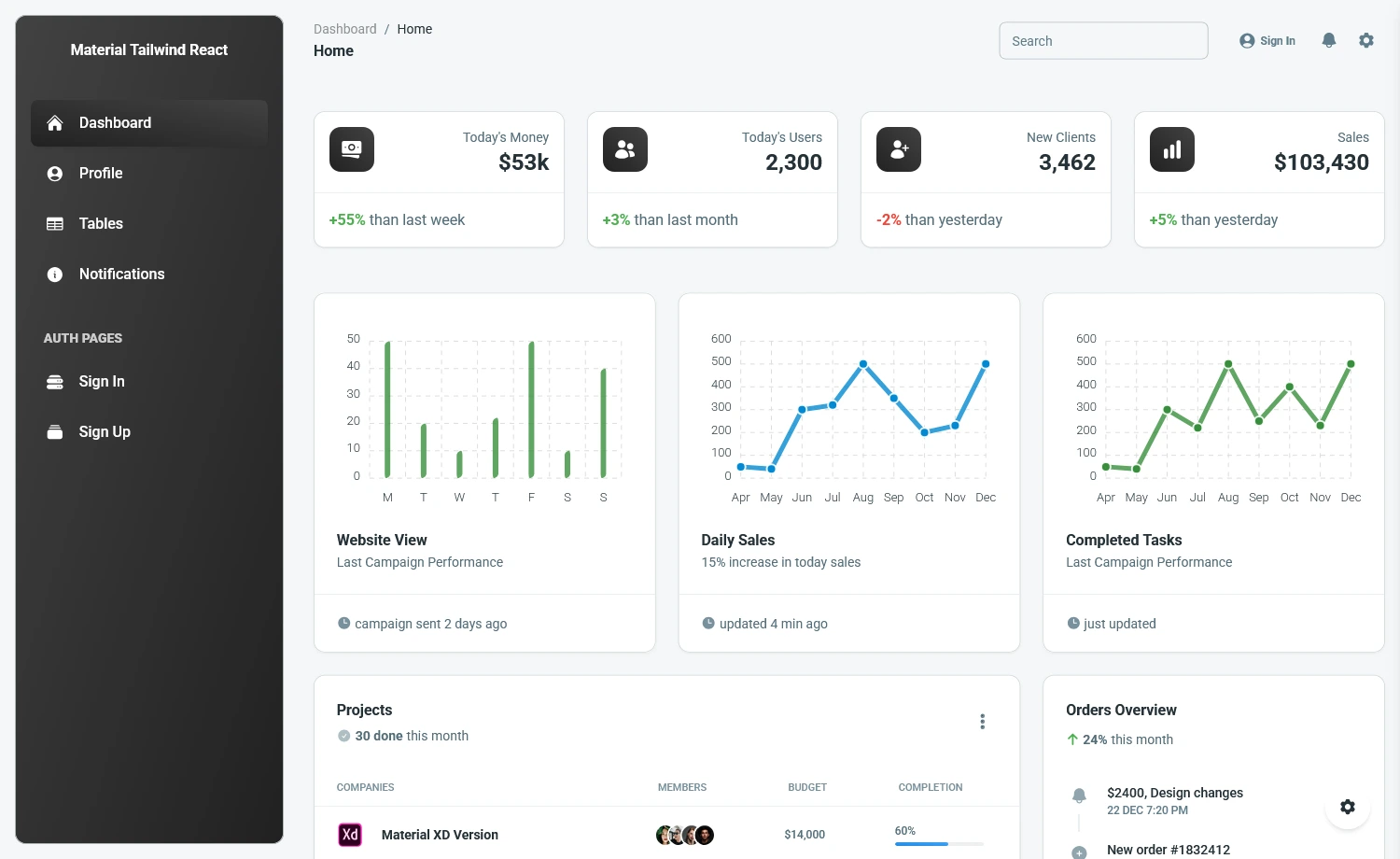Open settings via the gear icon top right
This screenshot has width=1400, height=859.
[1366, 39]
